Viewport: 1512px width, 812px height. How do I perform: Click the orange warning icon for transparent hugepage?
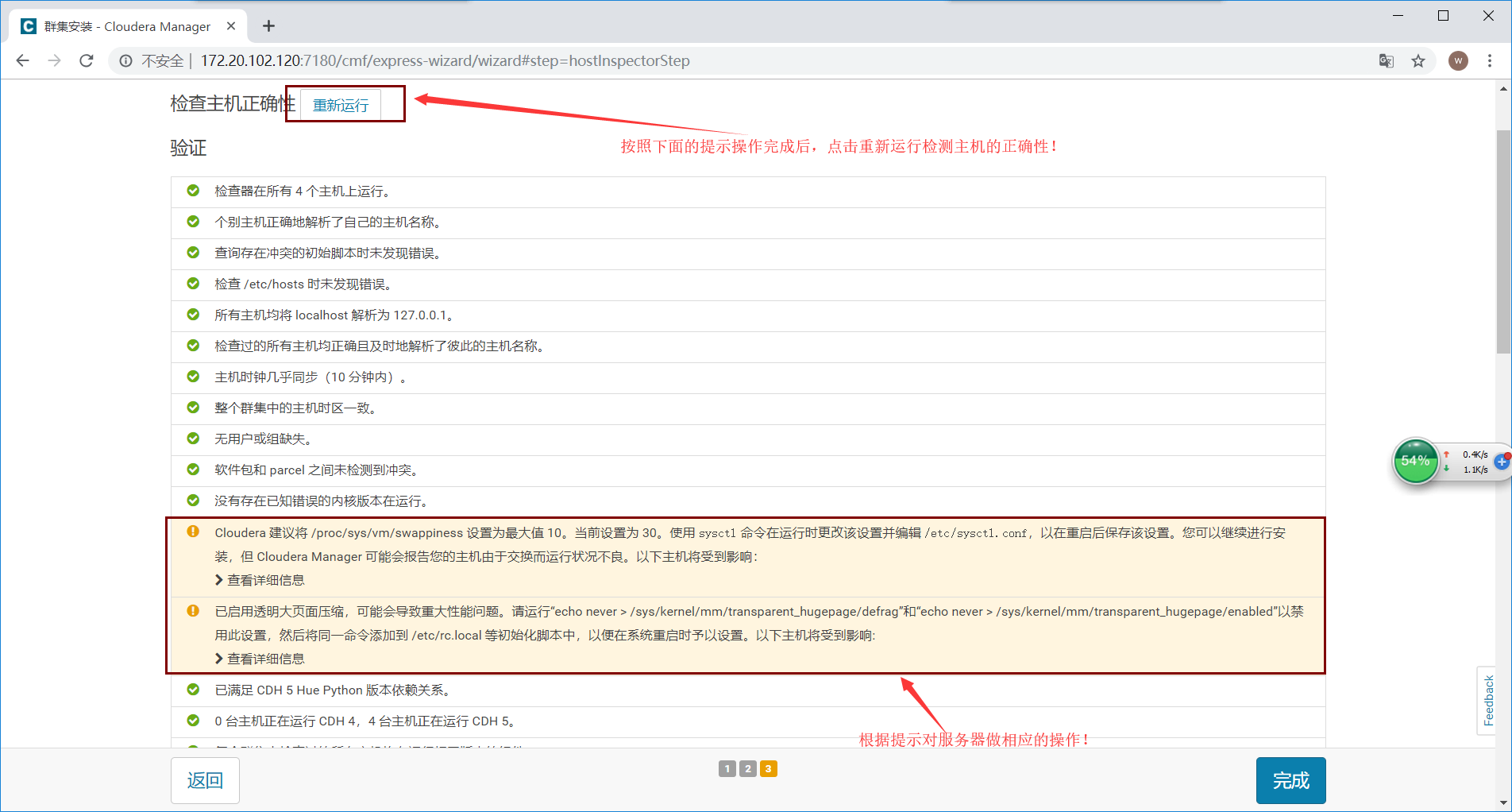click(193, 610)
